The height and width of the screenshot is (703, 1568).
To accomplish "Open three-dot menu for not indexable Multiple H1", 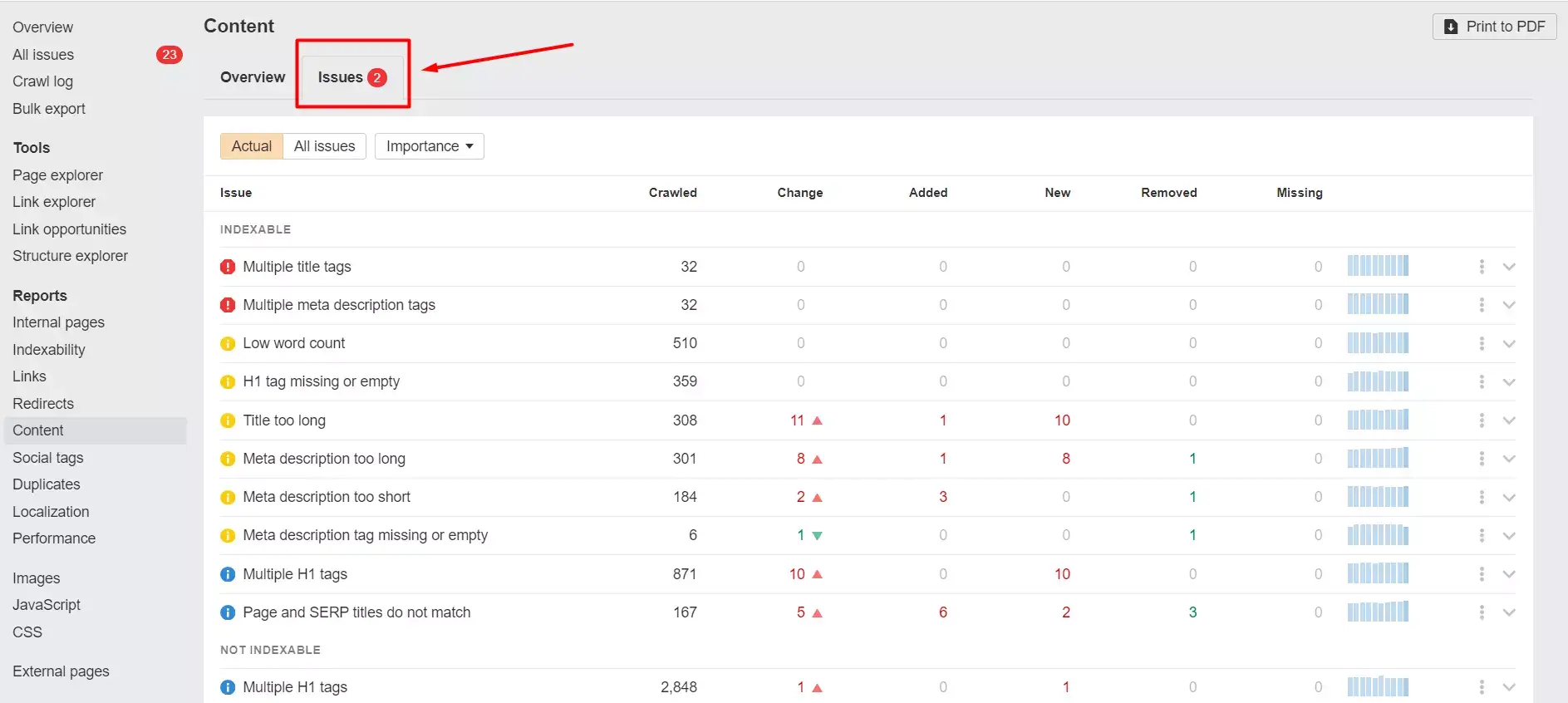I will (x=1482, y=687).
